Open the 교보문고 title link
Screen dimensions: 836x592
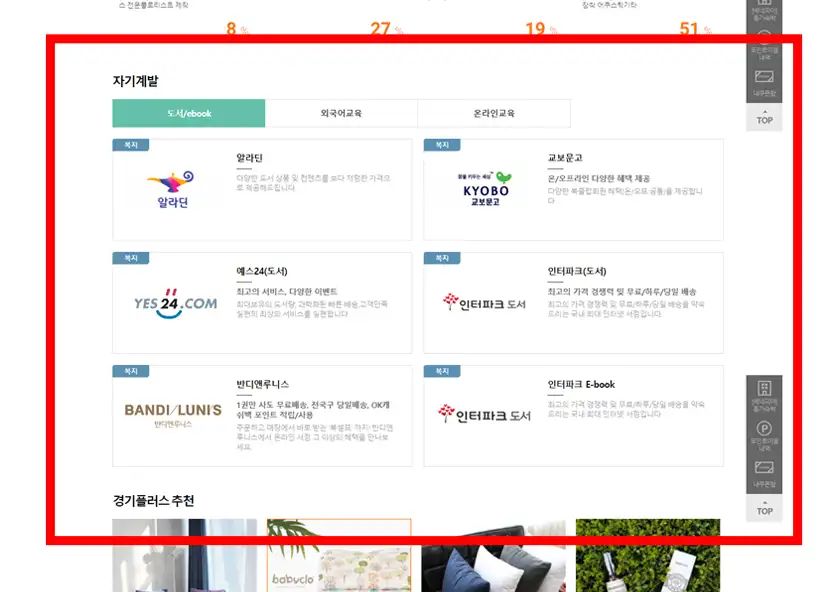[565, 158]
